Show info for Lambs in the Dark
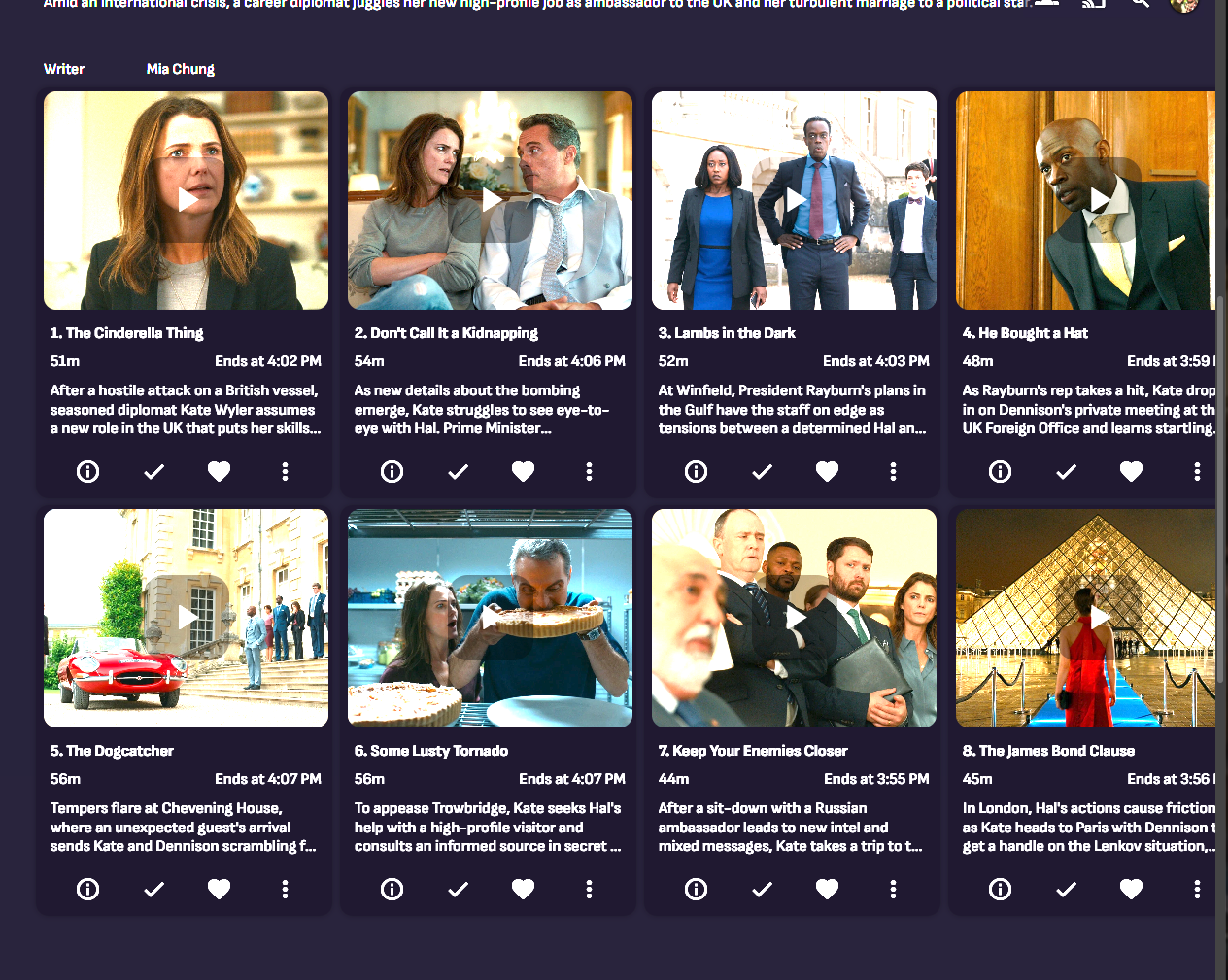The height and width of the screenshot is (980, 1228). click(697, 472)
